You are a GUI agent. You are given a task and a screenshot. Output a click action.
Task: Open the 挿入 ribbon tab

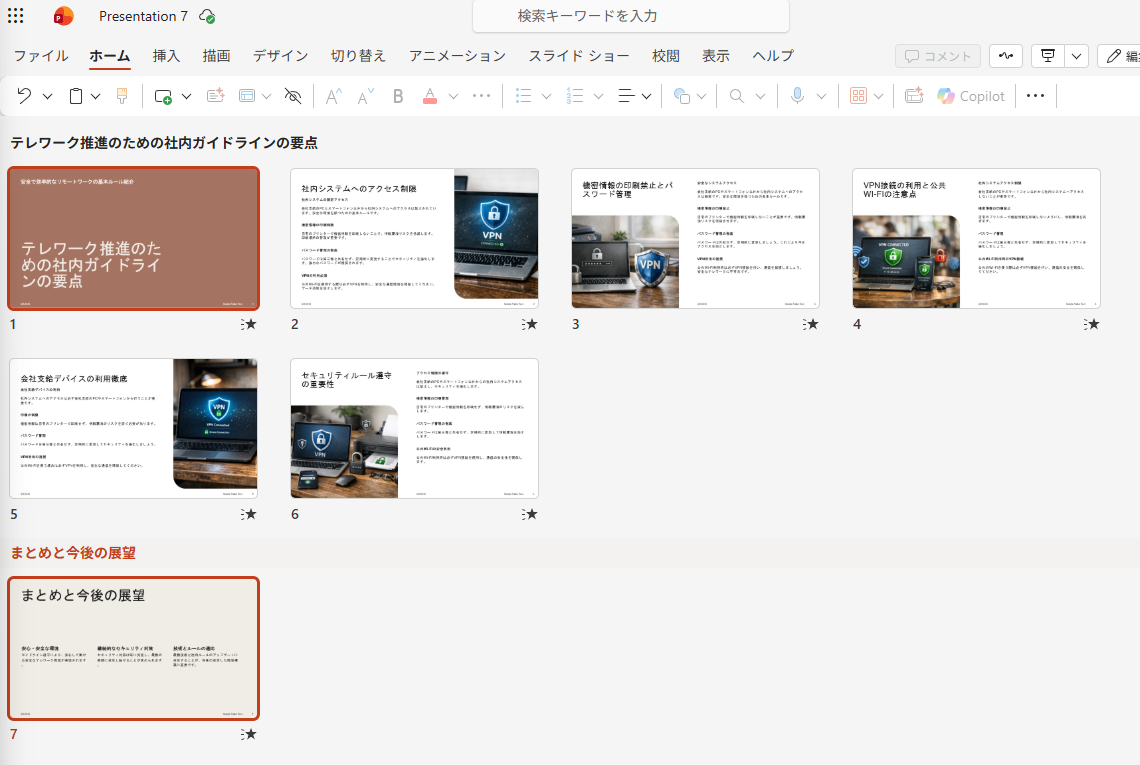coord(166,56)
